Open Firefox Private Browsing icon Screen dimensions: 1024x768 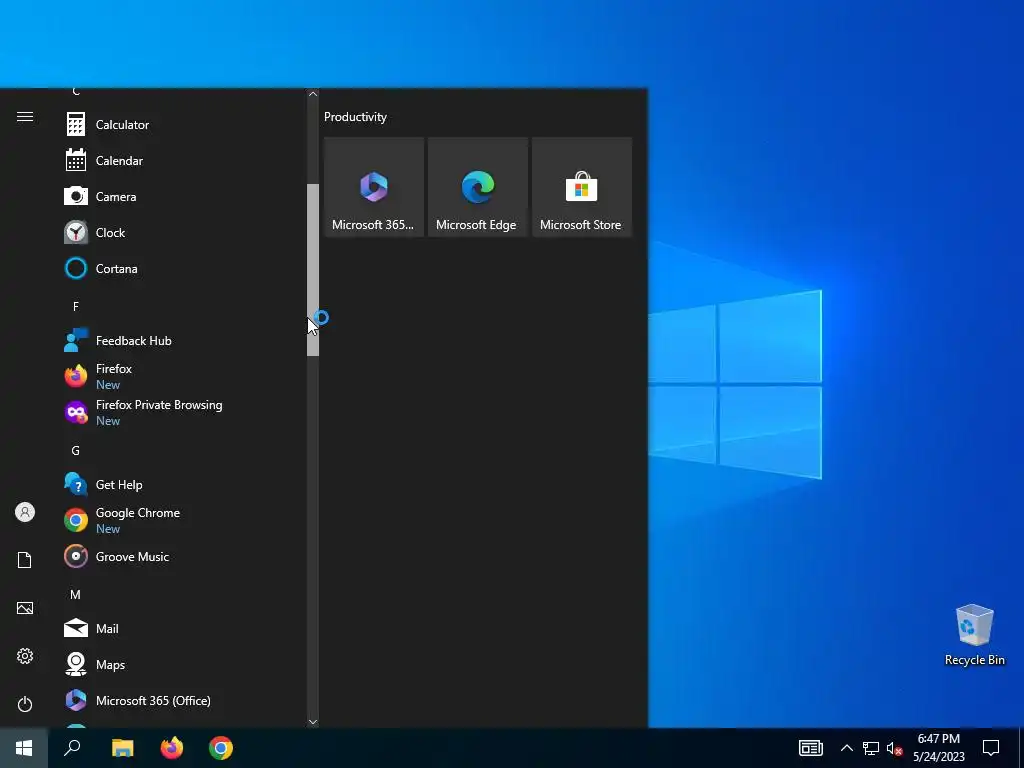(76, 412)
